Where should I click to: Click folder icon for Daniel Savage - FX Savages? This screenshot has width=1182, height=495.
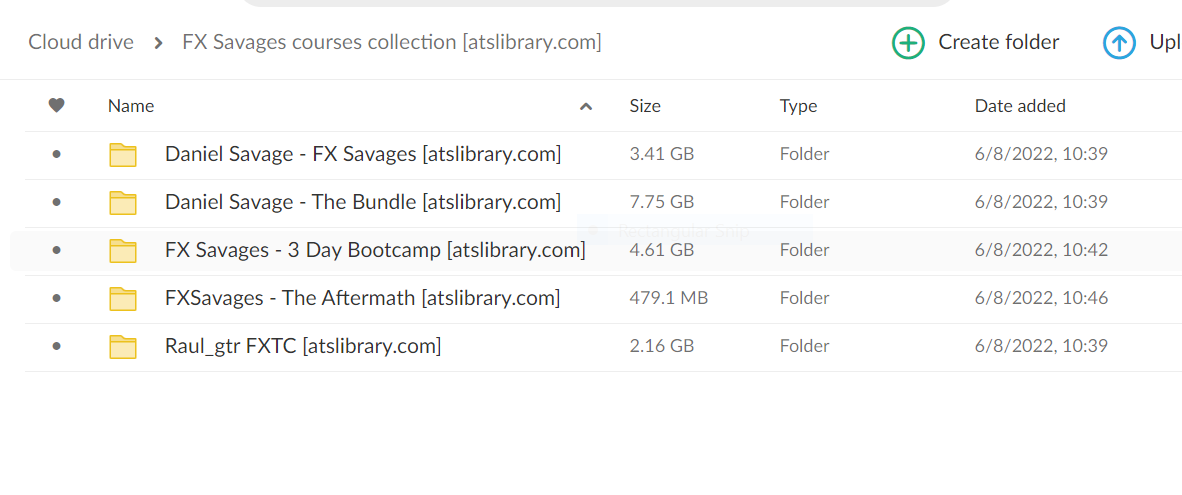point(123,155)
